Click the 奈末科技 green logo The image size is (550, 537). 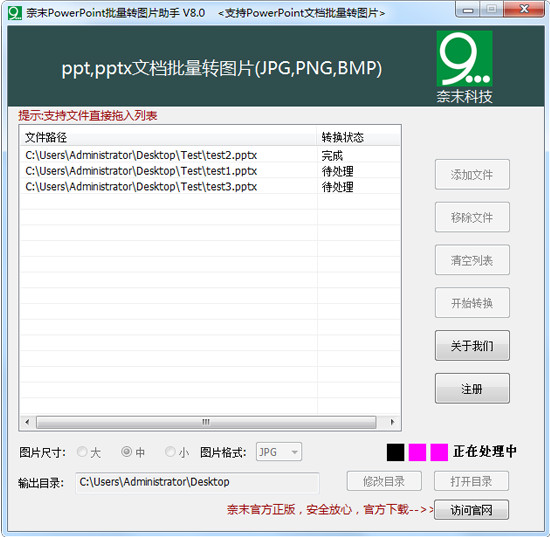pyautogui.click(x=464, y=59)
